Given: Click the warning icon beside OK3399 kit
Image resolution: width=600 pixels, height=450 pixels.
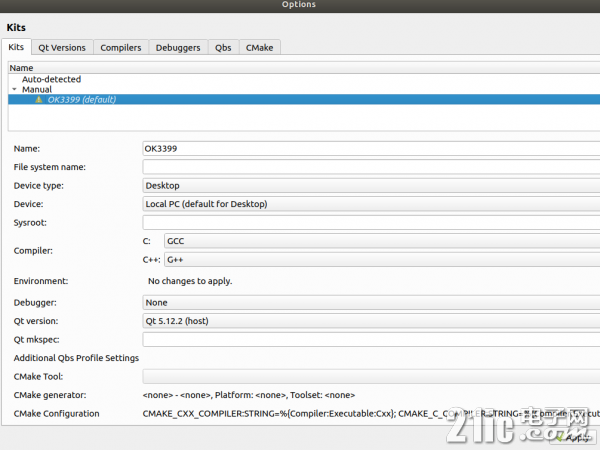Looking at the screenshot, I should click(x=39, y=99).
